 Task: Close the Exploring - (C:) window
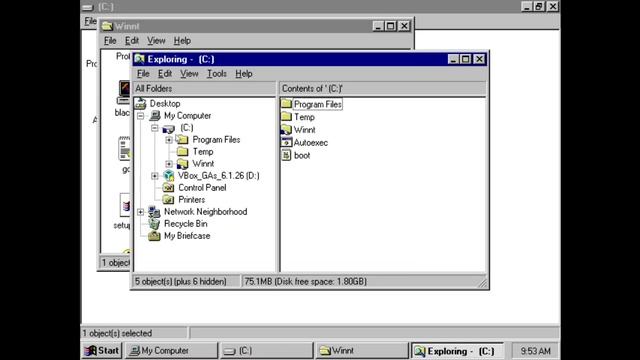(x=479, y=59)
